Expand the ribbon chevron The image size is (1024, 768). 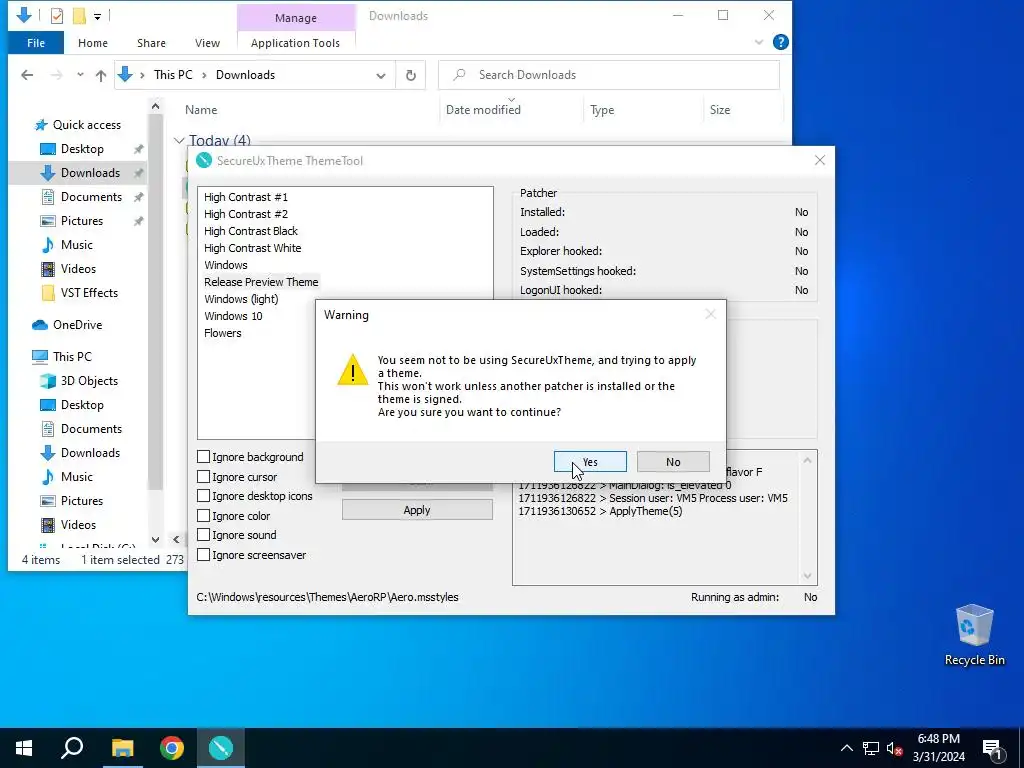758,42
